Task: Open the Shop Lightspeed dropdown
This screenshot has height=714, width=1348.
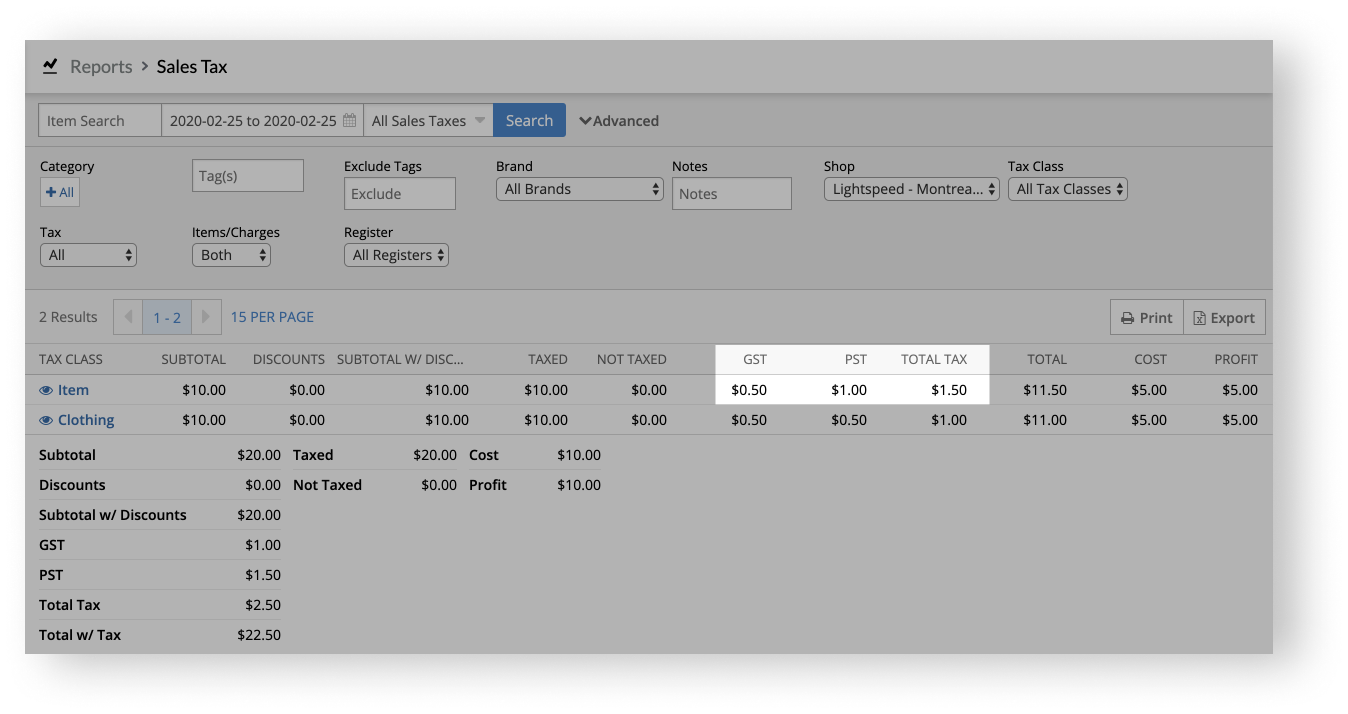Action: click(912, 189)
